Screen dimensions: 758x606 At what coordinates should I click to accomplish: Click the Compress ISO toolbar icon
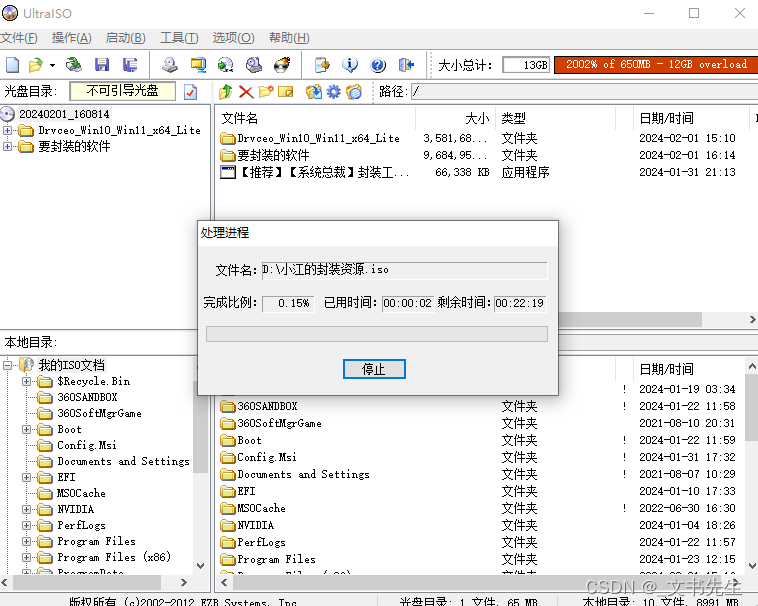click(x=198, y=65)
